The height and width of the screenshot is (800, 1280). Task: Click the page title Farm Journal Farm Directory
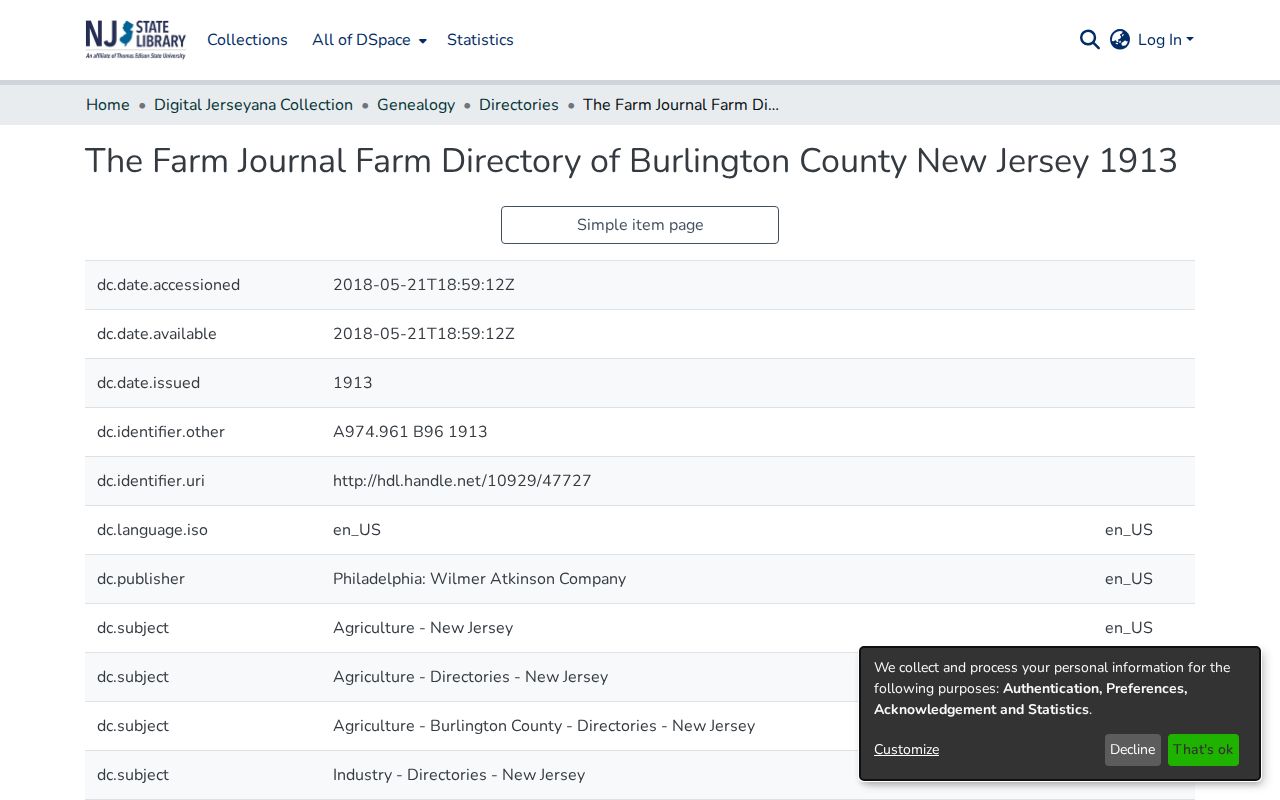click(631, 161)
